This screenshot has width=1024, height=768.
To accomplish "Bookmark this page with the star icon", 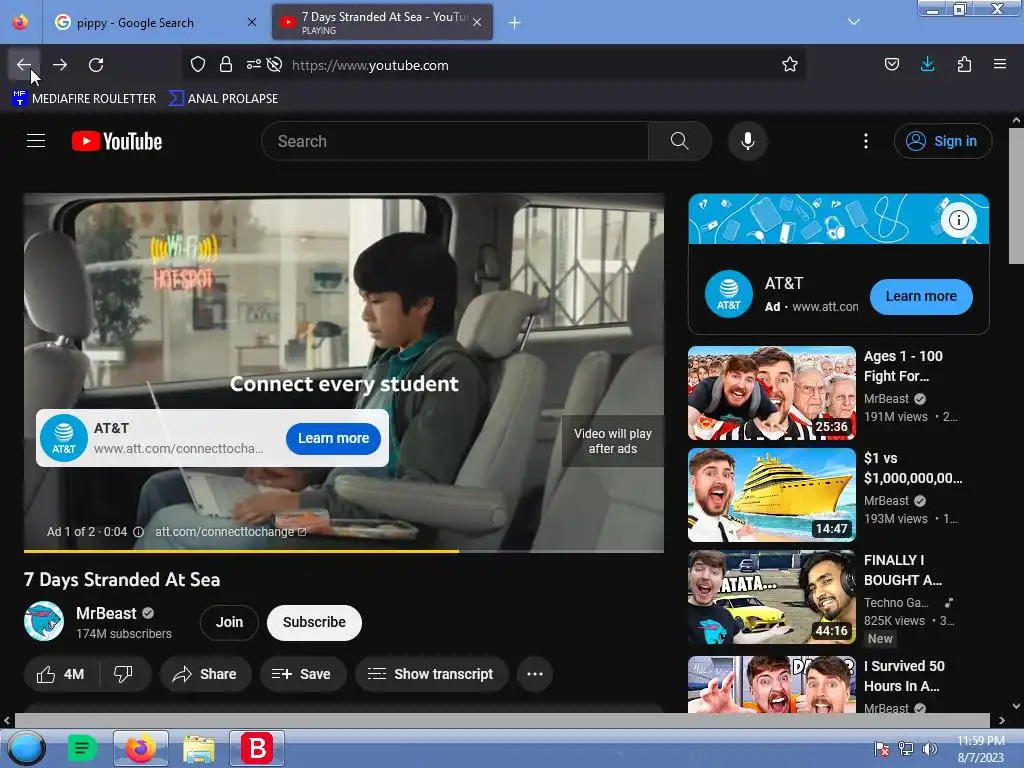I will (790, 65).
